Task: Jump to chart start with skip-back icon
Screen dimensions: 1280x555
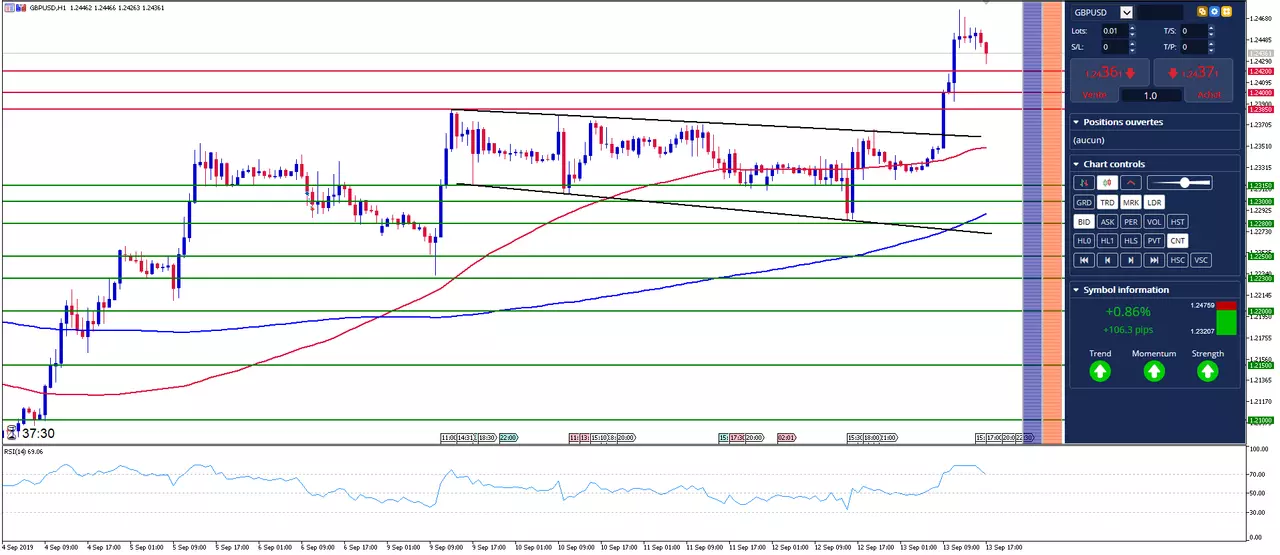Action: click(x=1084, y=260)
